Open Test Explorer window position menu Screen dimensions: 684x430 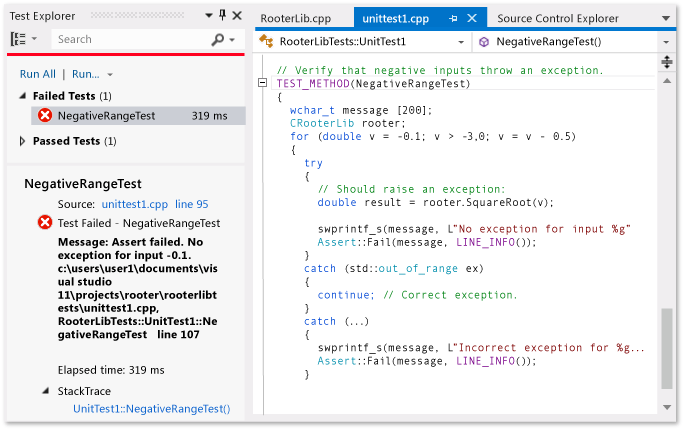207,16
